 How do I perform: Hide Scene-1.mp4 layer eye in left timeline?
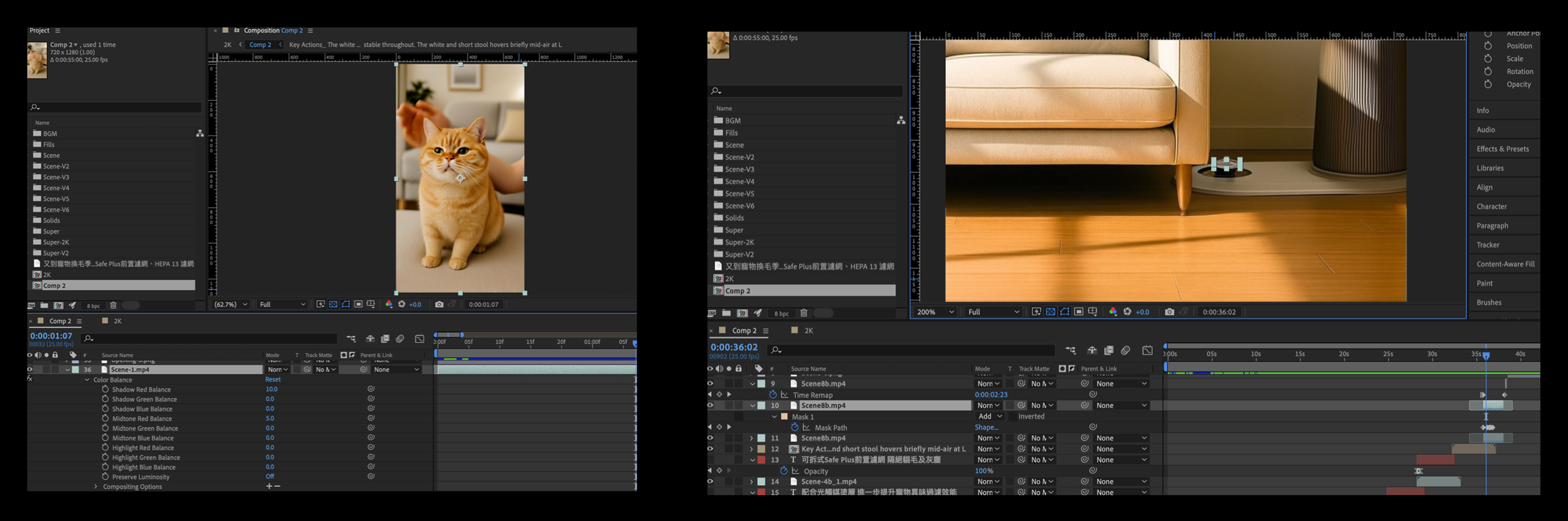click(29, 370)
